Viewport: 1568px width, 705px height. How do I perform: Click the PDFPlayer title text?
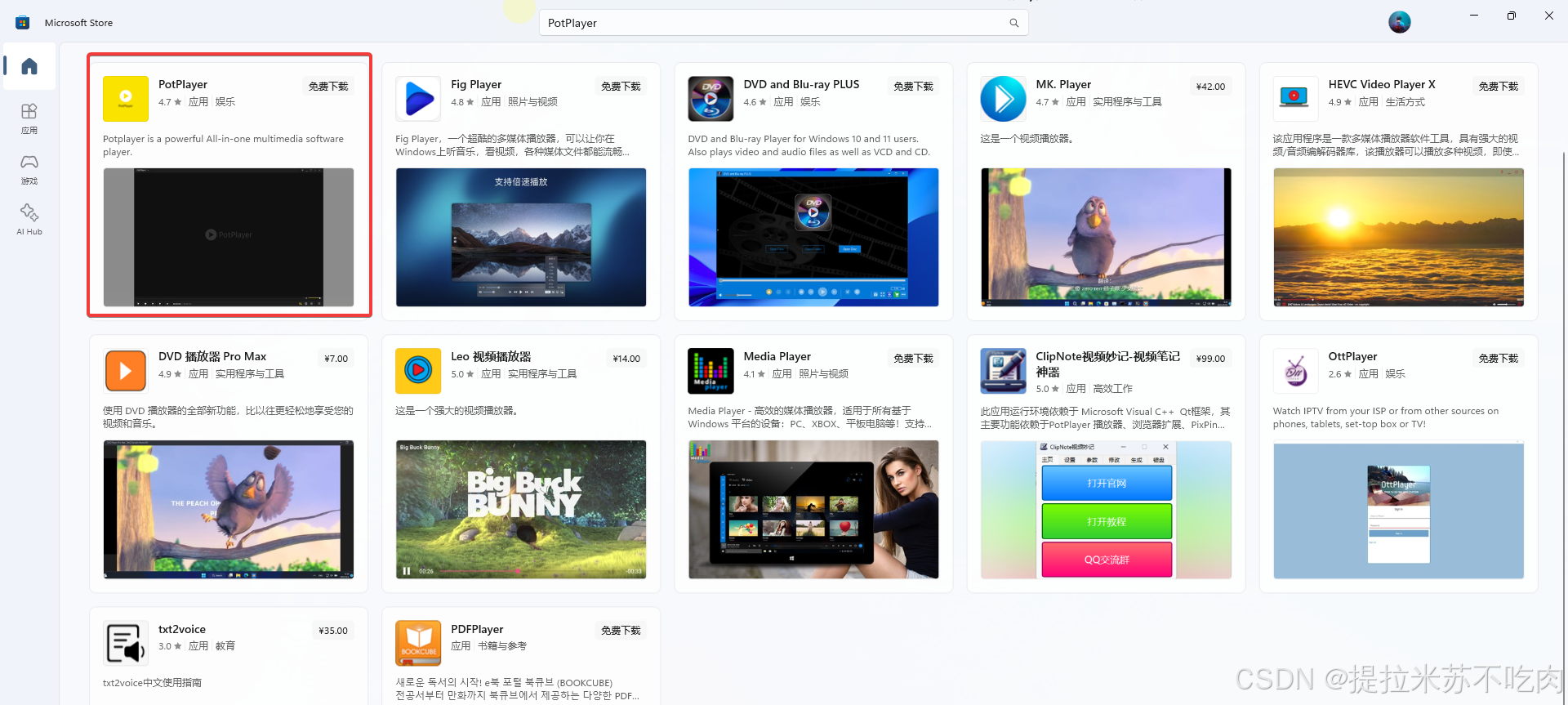pyautogui.click(x=477, y=629)
